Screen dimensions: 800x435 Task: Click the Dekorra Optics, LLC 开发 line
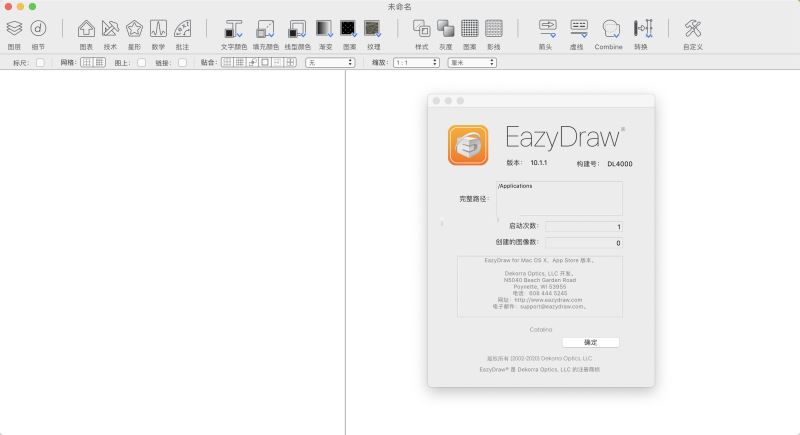(x=539, y=273)
